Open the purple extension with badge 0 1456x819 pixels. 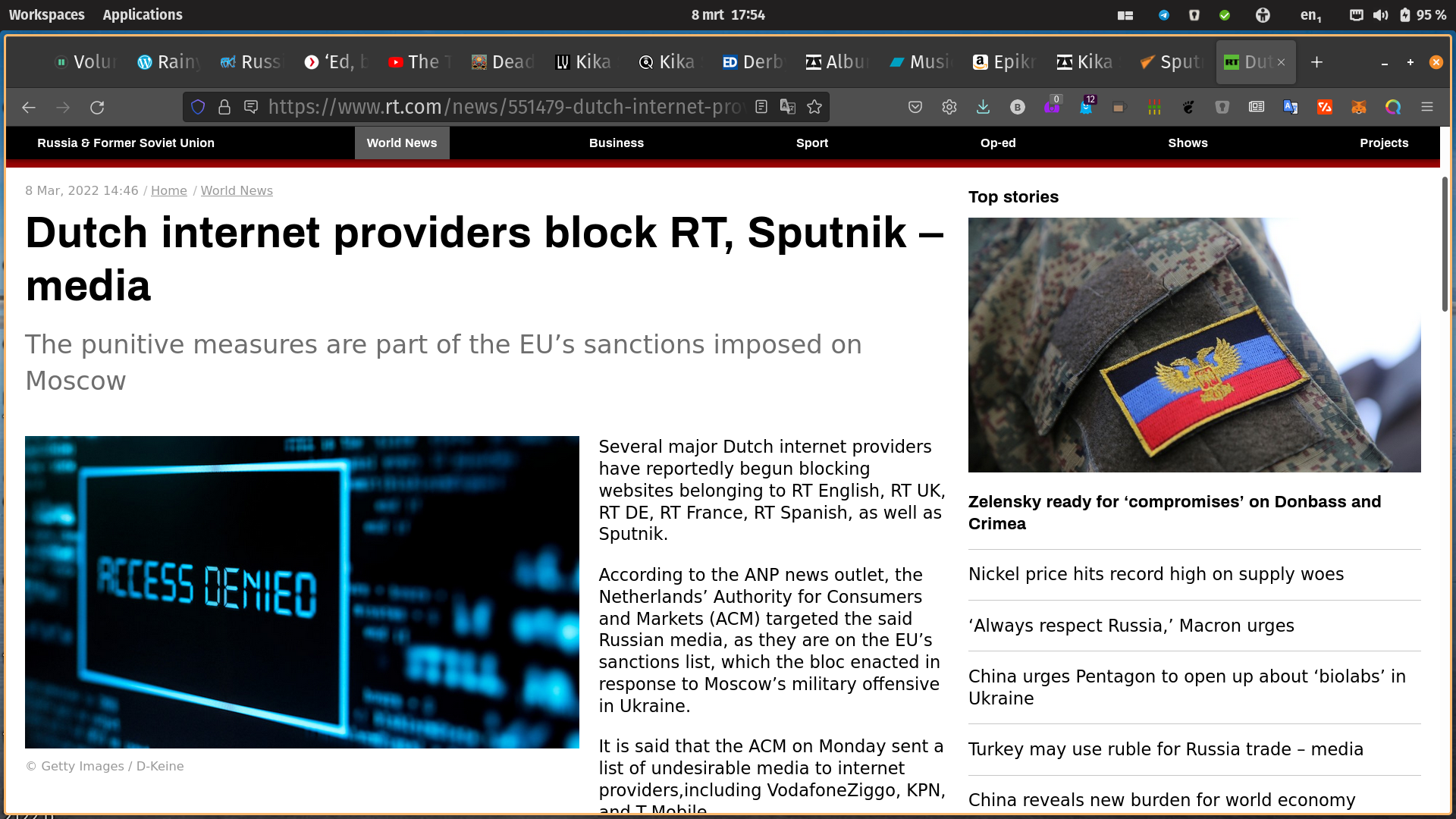coord(1052,105)
